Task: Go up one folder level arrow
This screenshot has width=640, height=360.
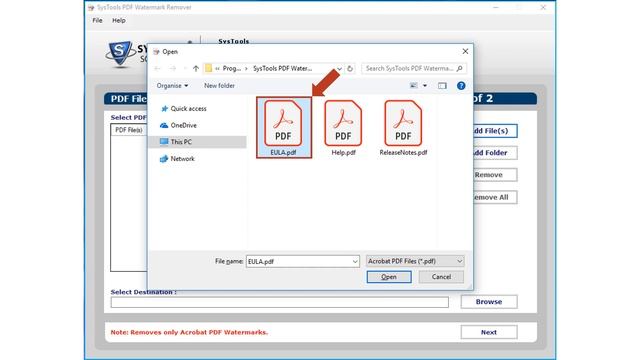Action: [196, 69]
